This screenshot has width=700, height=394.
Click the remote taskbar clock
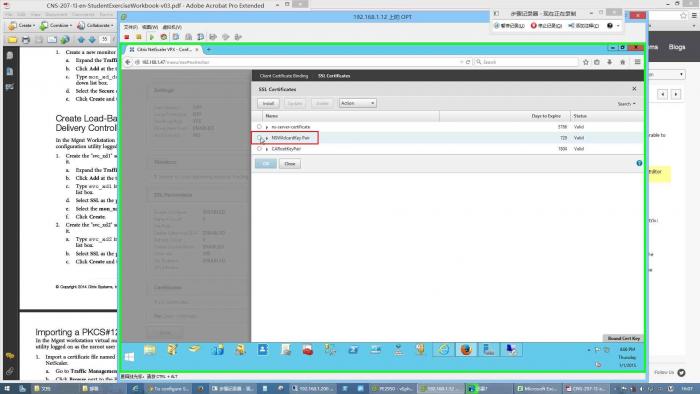(627, 357)
